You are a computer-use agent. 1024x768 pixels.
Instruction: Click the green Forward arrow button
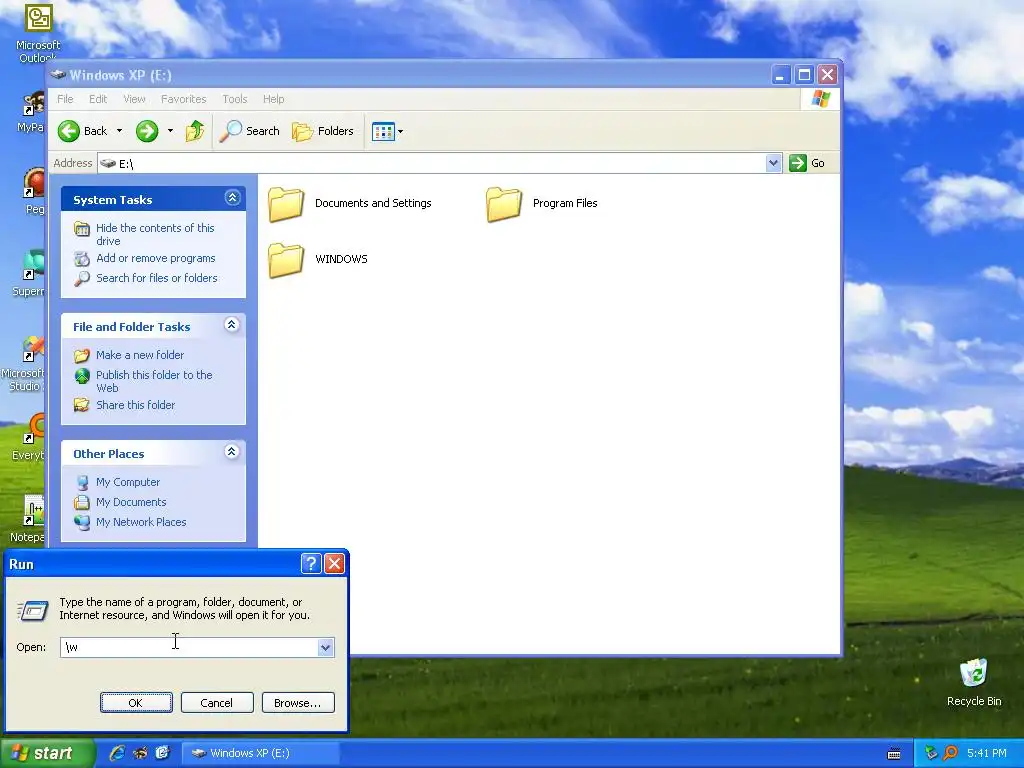tap(147, 131)
